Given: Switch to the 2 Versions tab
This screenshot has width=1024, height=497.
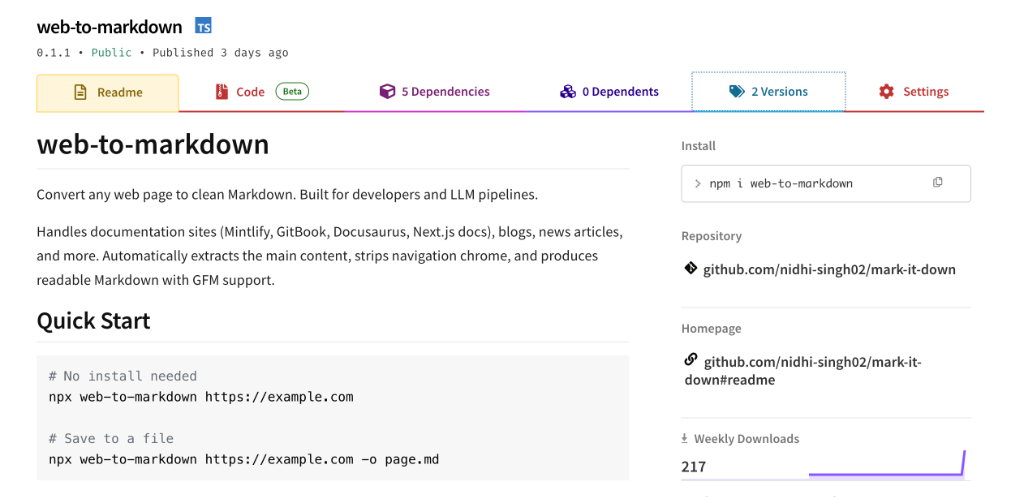Looking at the screenshot, I should 769,92.
